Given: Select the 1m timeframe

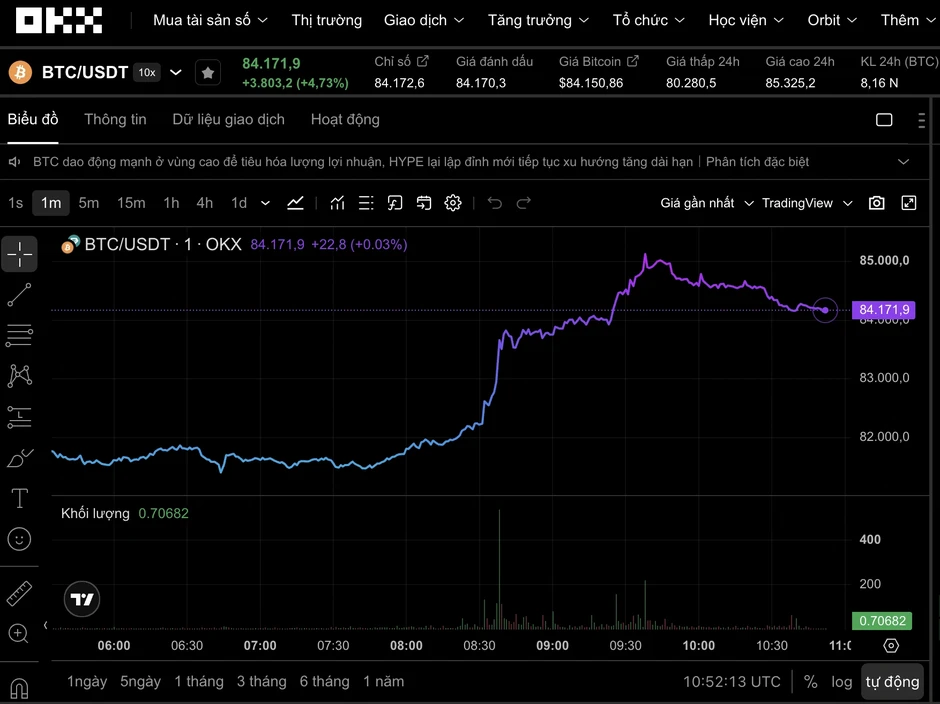Looking at the screenshot, I should coord(51,203).
